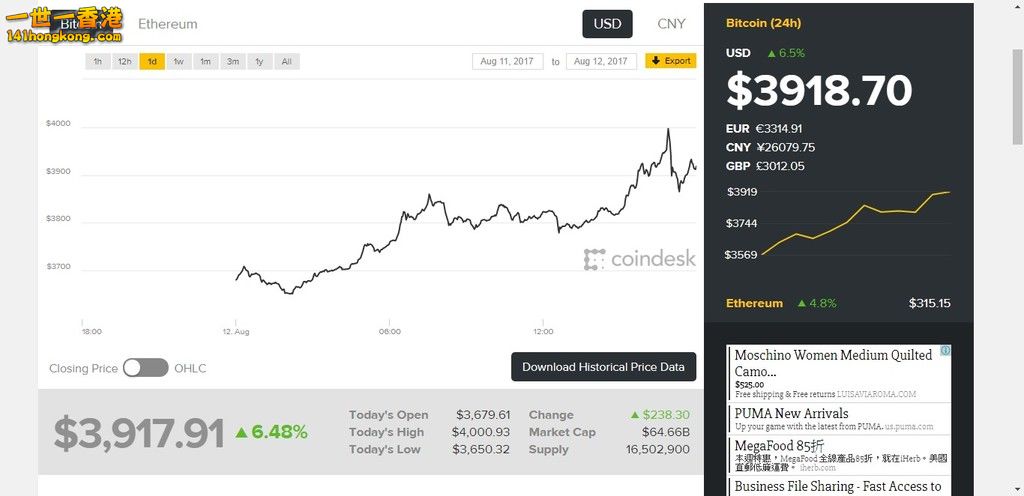1024x496 pixels.
Task: Click Download Historical Price Data button
Action: 603,367
